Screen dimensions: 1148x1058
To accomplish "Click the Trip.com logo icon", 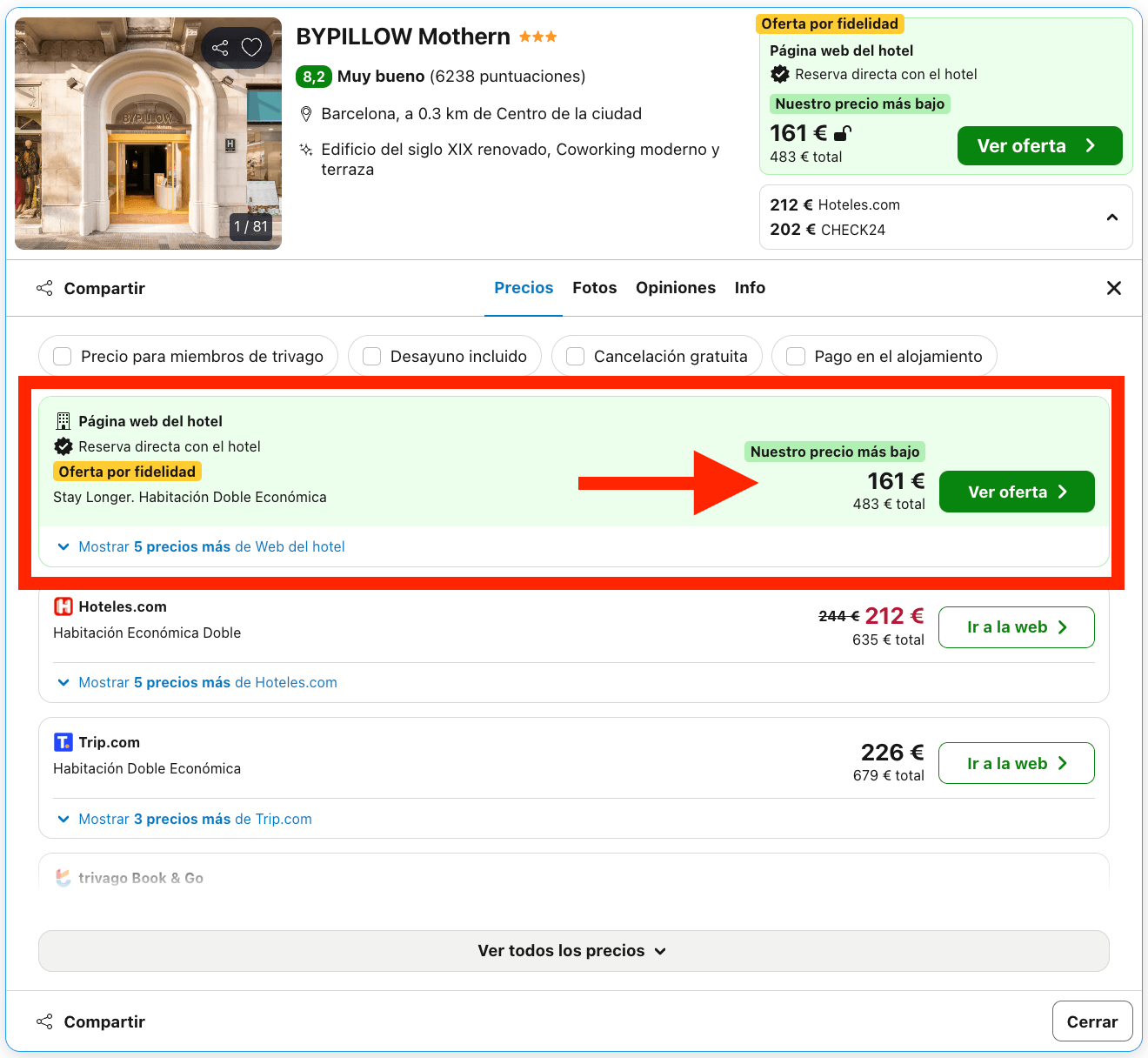I will click(63, 742).
